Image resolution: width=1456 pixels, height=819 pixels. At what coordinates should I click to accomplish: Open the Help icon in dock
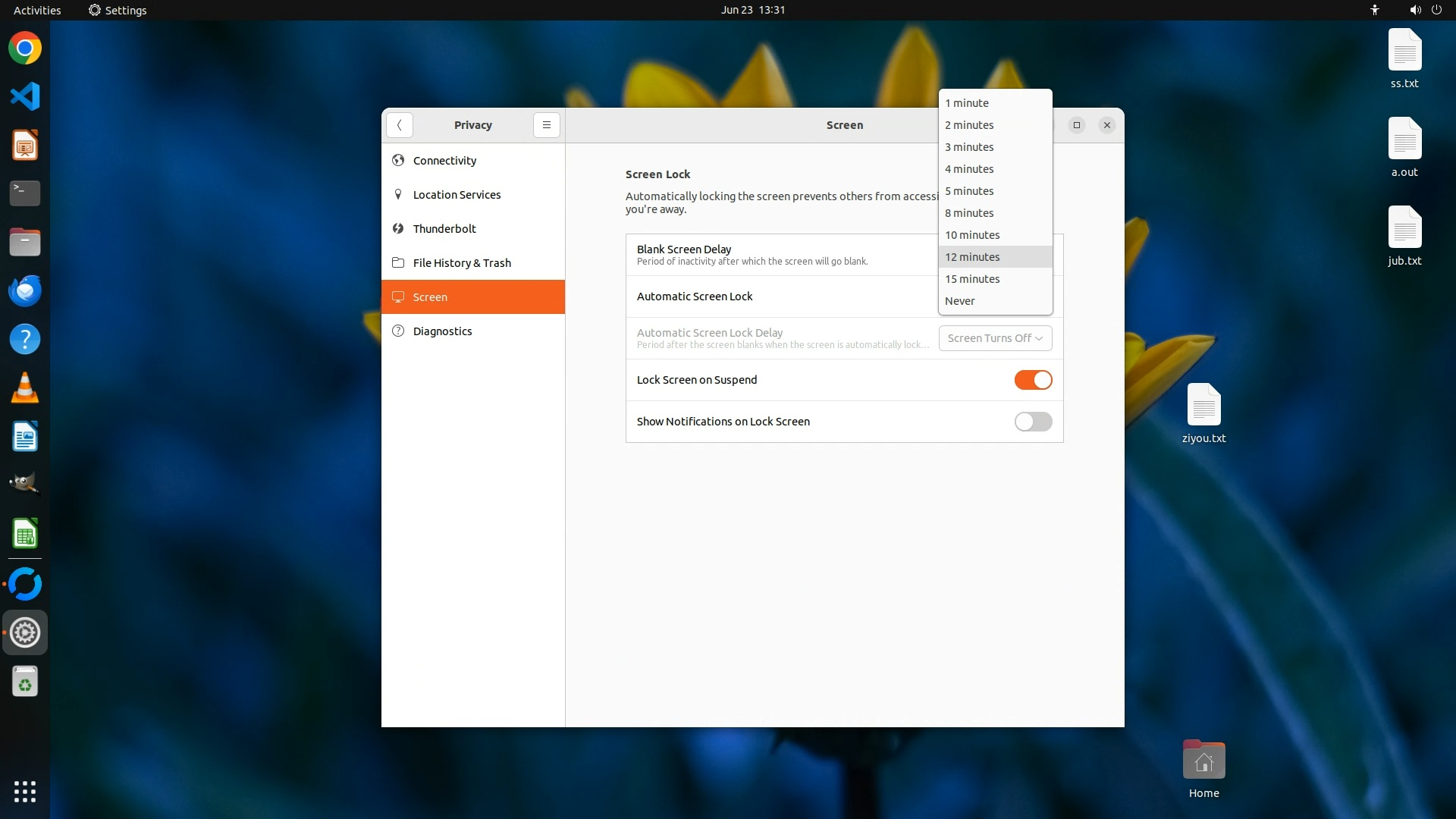25,339
